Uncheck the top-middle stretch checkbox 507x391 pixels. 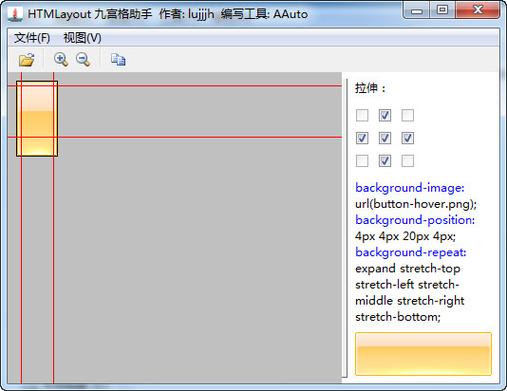385,115
